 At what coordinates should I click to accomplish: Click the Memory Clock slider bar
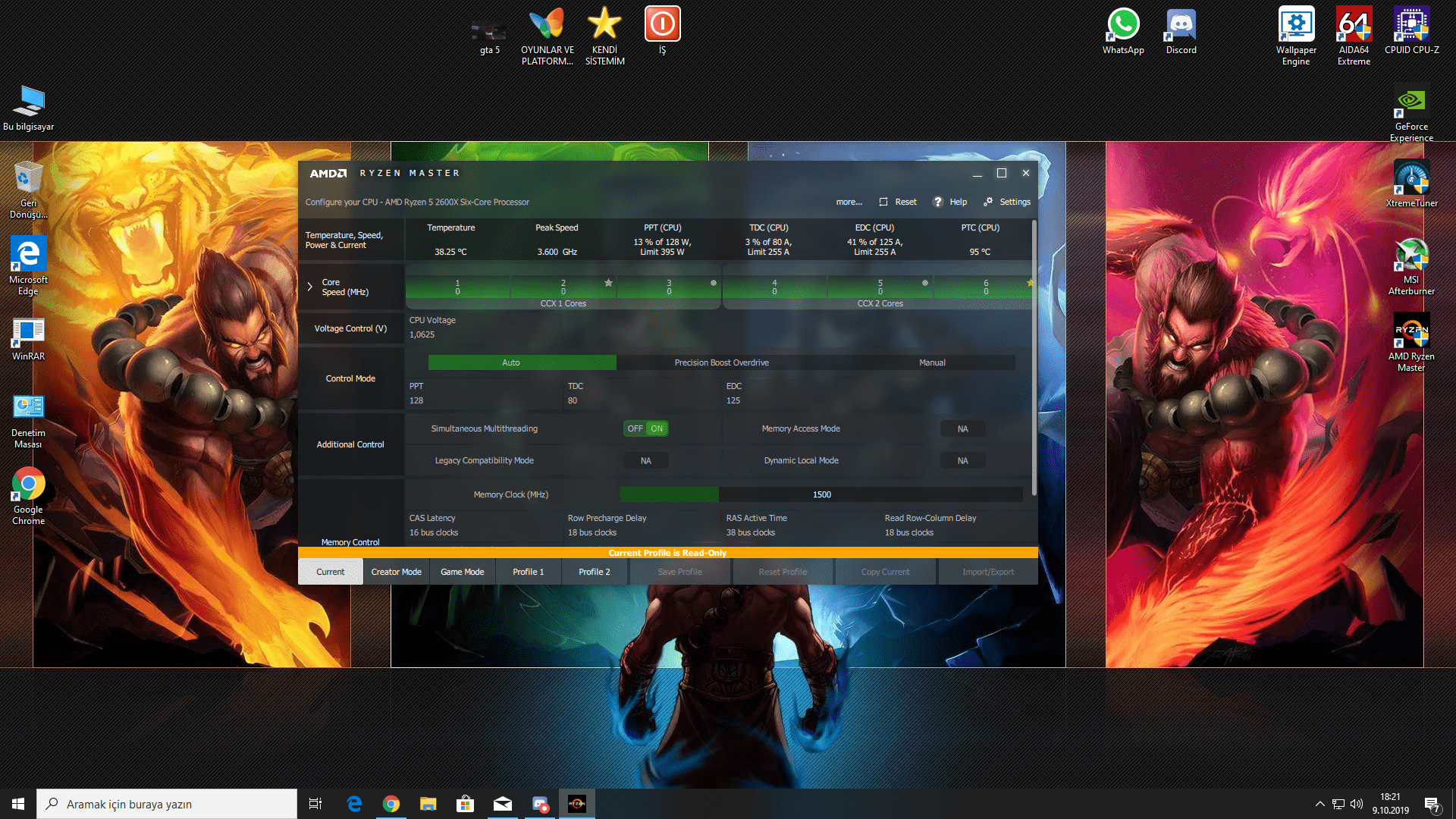(x=821, y=494)
